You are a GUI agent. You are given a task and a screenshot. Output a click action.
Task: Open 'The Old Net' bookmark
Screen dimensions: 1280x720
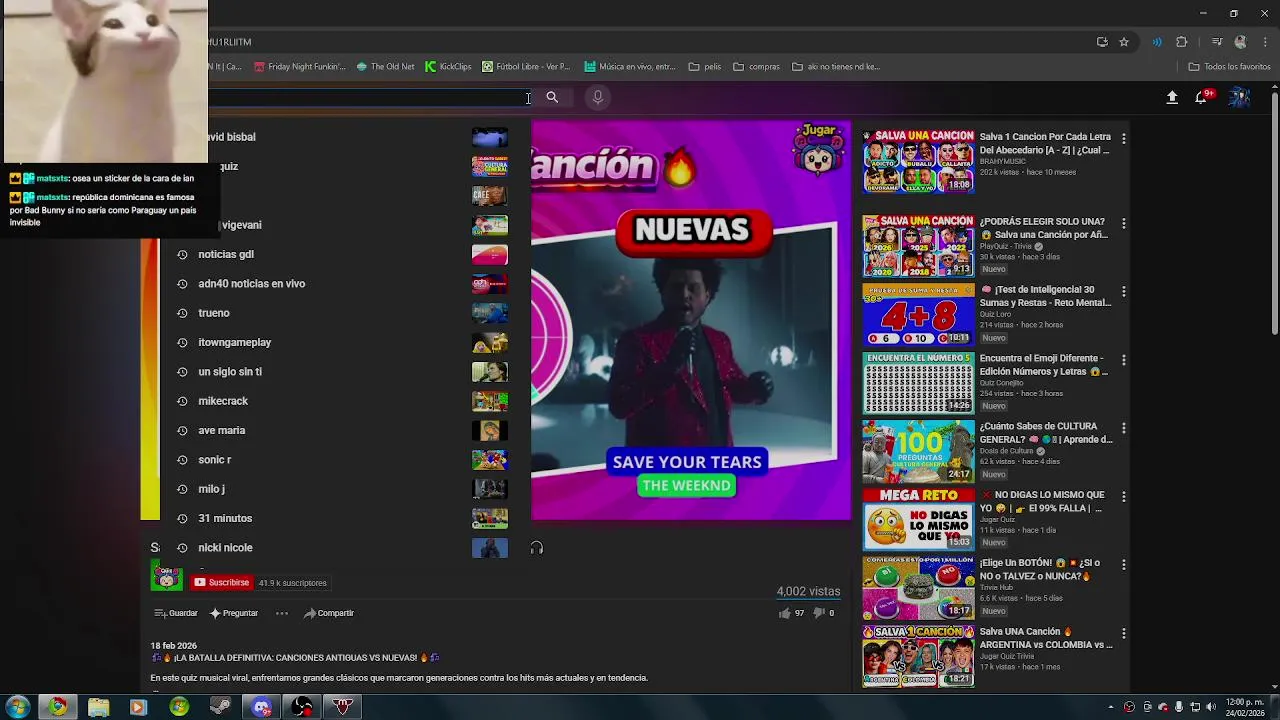point(385,67)
